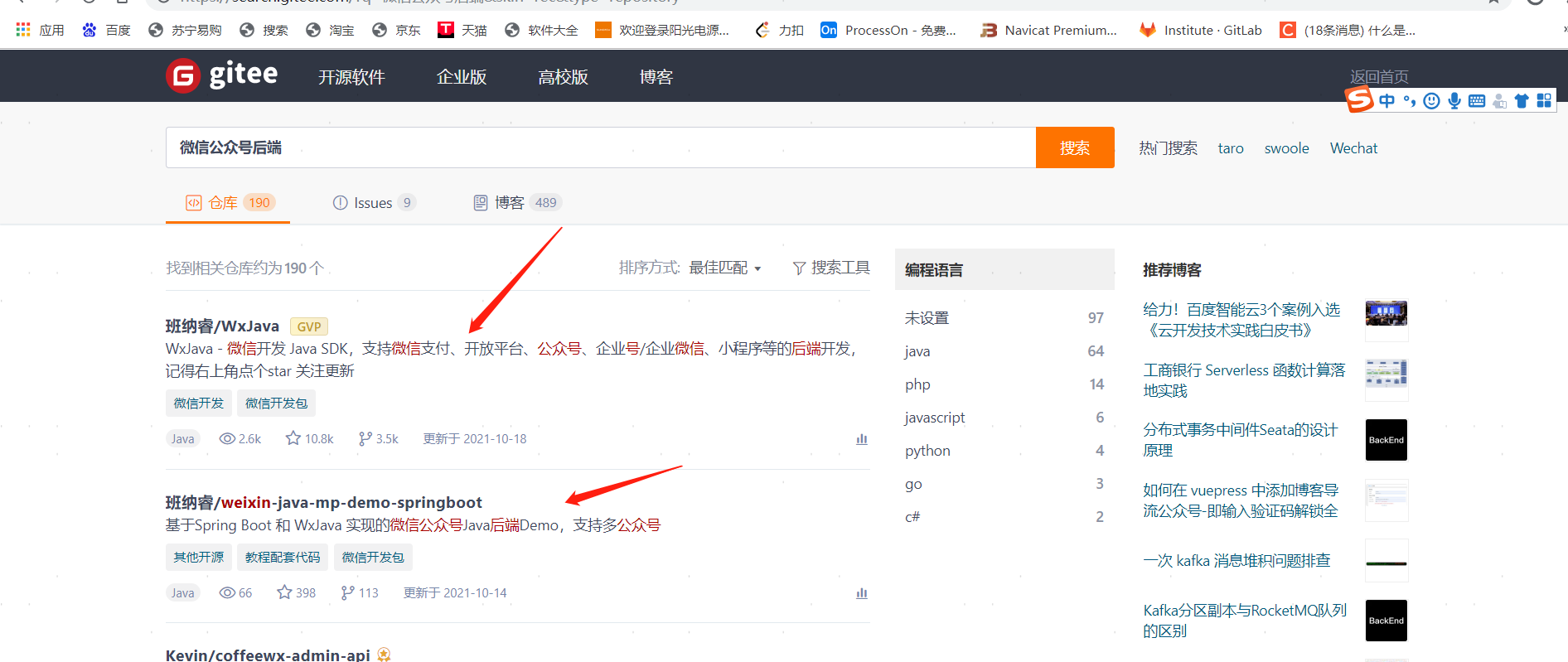
Task: View stats chart for weixin-java-mp-demo-springboot
Action: pos(862,593)
